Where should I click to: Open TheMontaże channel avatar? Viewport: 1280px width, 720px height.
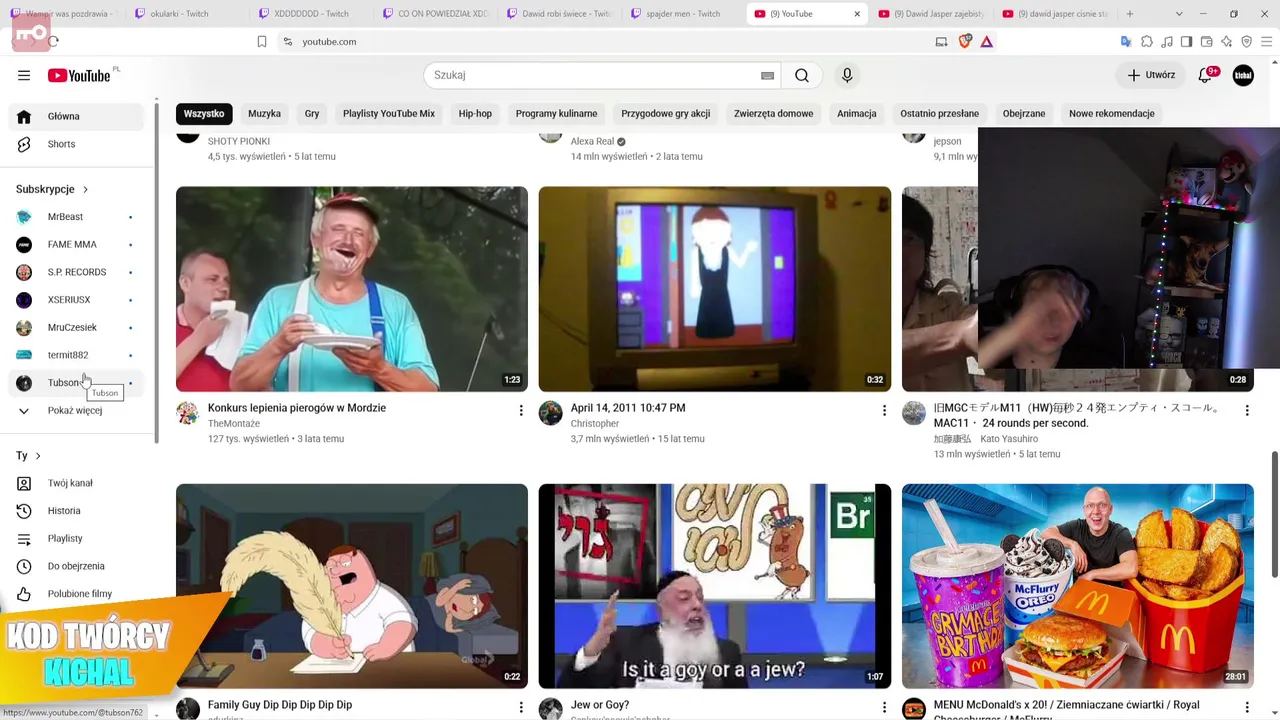(x=188, y=413)
